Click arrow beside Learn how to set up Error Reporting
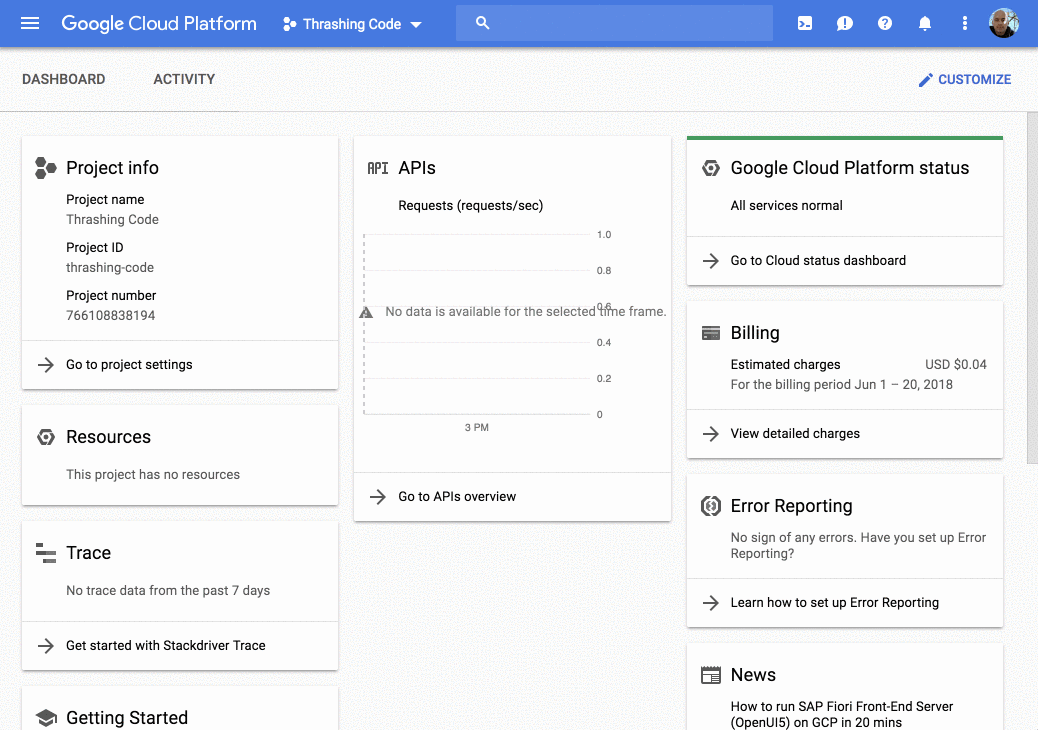The width and height of the screenshot is (1038, 730). [711, 602]
